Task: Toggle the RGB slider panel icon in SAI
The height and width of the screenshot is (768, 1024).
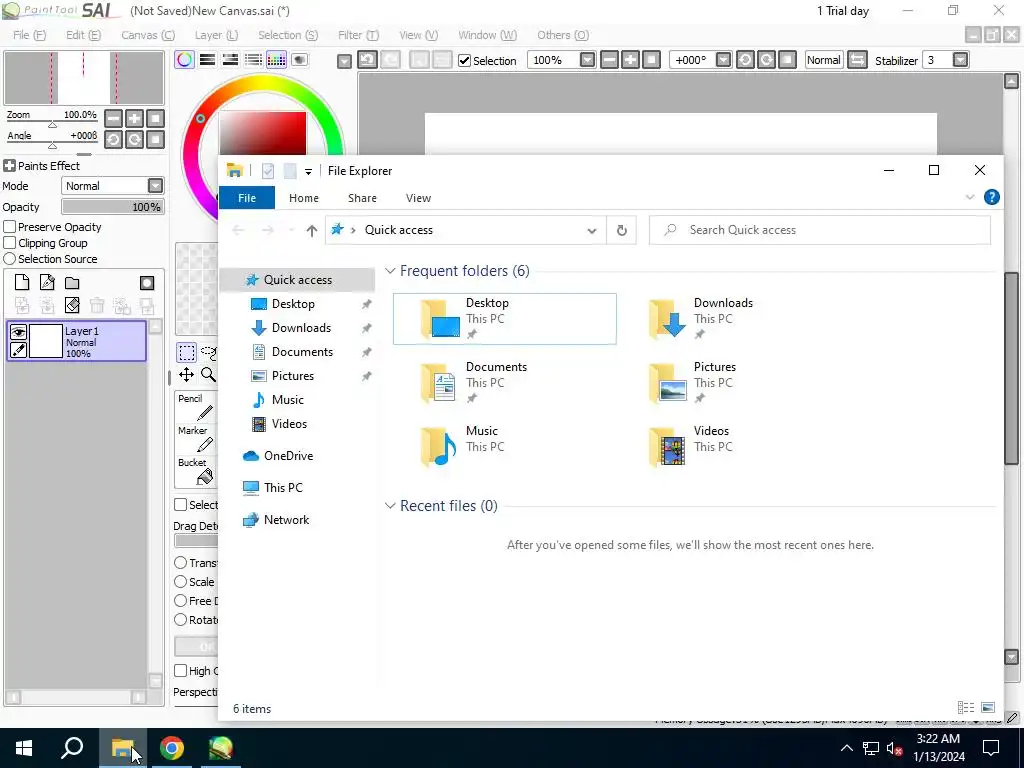Action: [x=208, y=60]
